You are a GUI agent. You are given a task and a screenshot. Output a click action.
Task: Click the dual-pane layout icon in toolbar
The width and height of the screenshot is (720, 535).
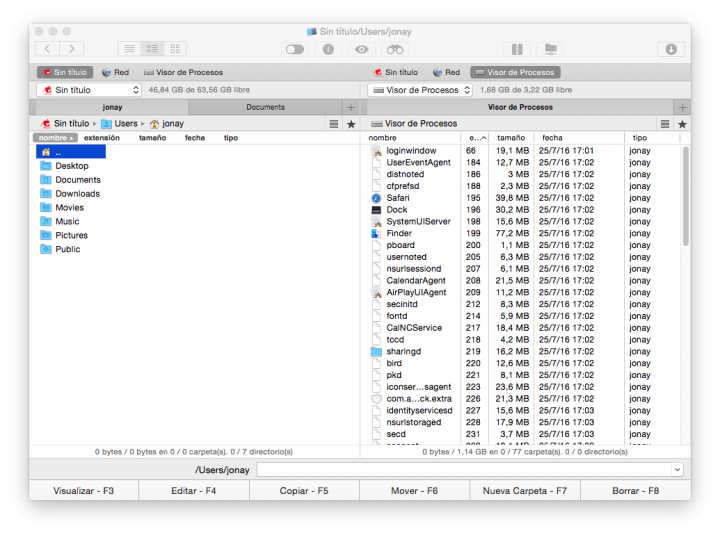click(x=517, y=49)
